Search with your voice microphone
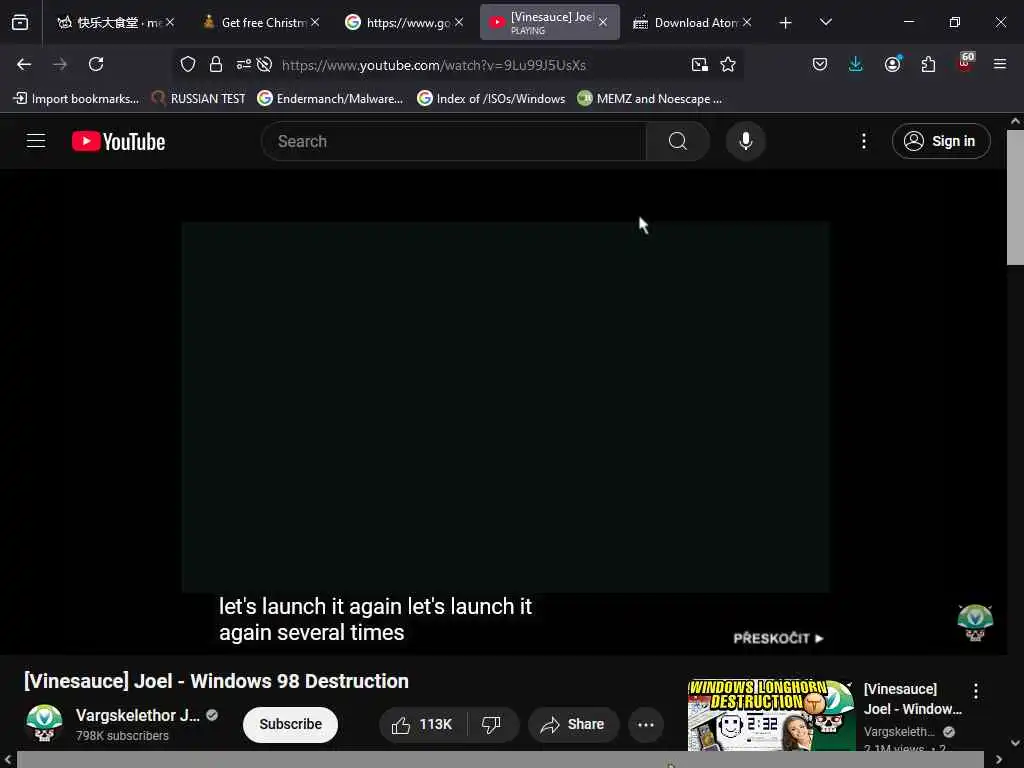Viewport: 1024px width, 768px height. (x=746, y=141)
